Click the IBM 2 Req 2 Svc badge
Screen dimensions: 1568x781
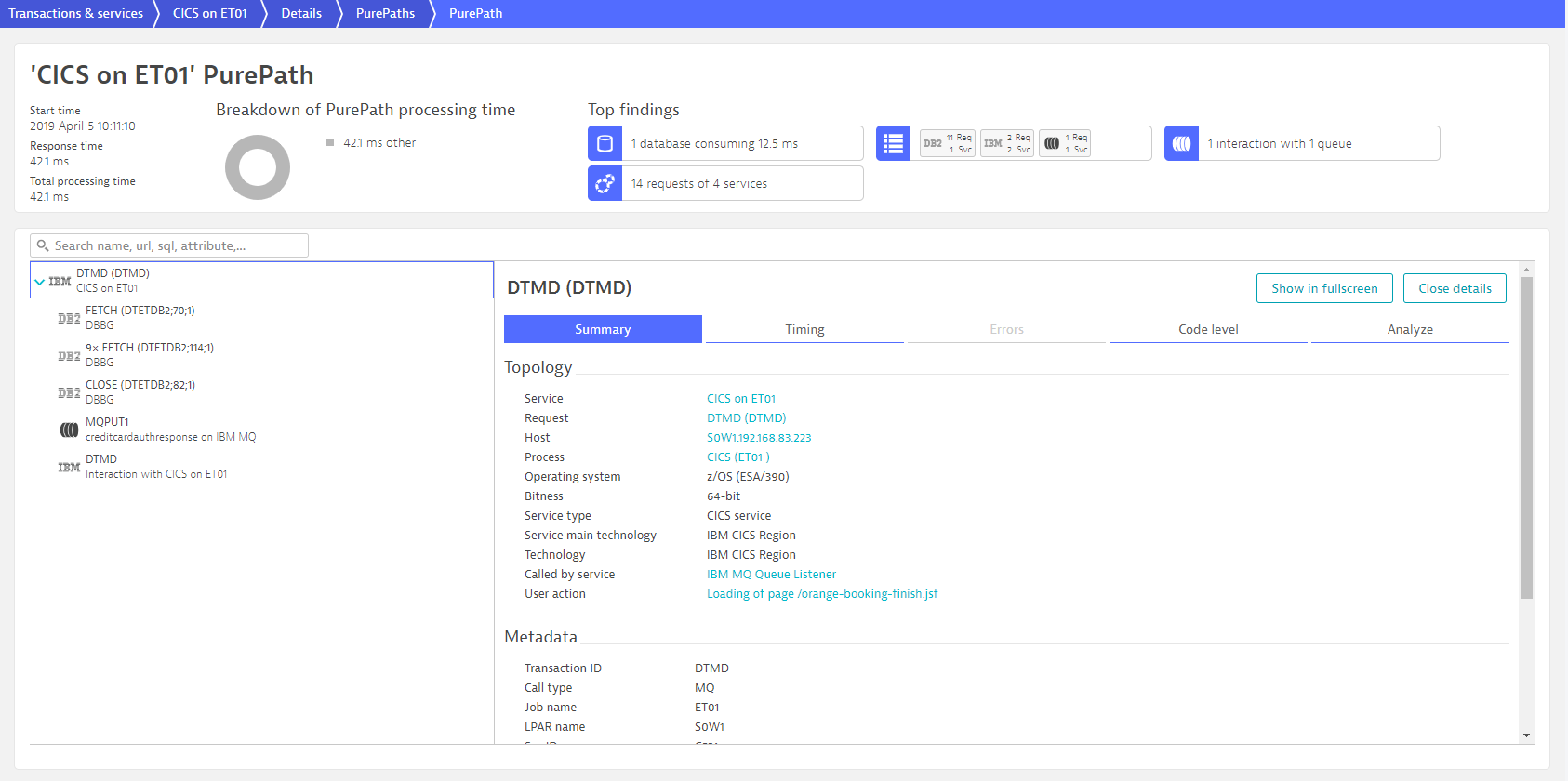(x=1007, y=143)
